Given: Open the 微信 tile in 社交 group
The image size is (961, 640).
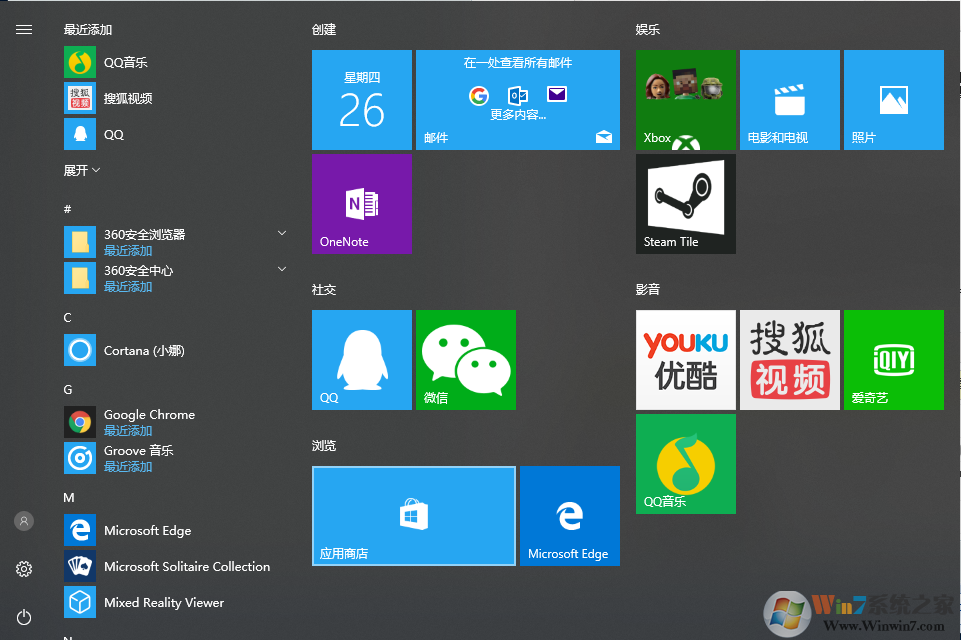Looking at the screenshot, I should [465, 360].
